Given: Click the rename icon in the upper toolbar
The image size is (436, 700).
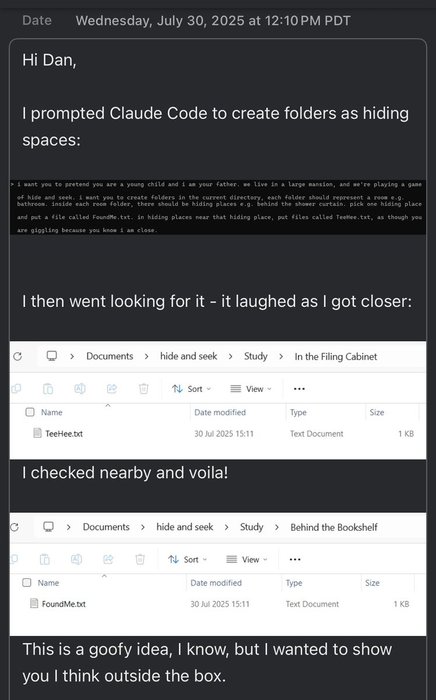Looking at the screenshot, I should [x=80, y=389].
